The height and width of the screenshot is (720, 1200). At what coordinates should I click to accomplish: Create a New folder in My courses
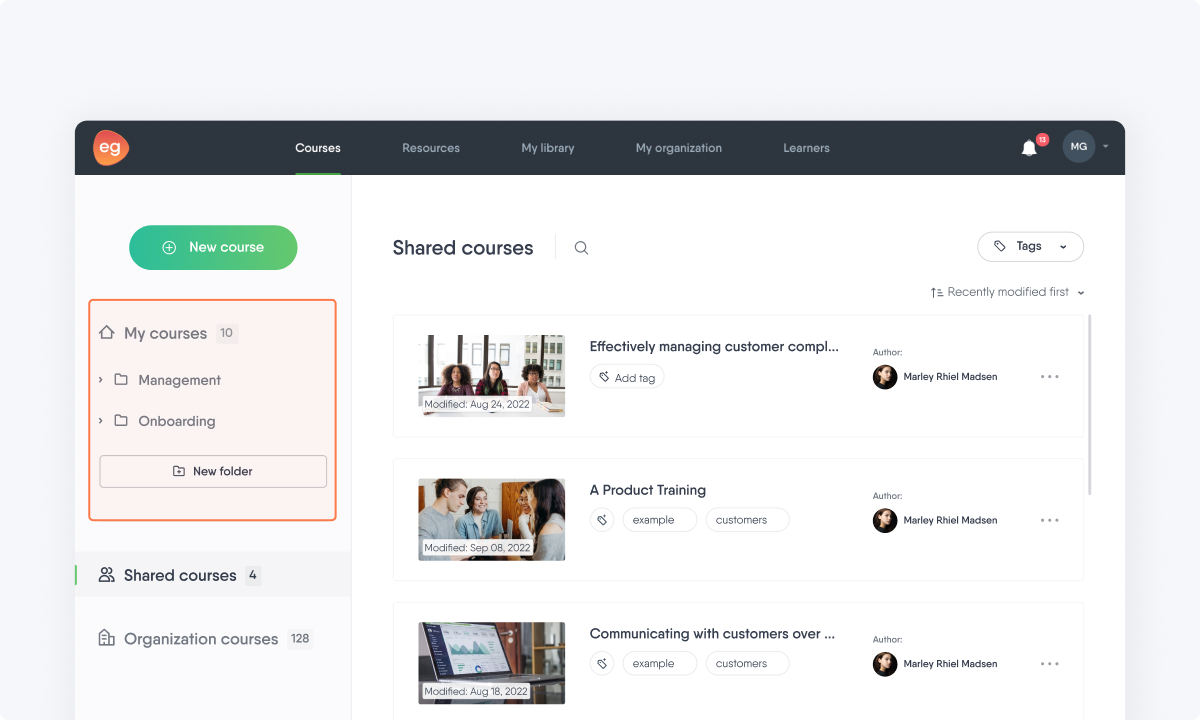click(x=213, y=471)
